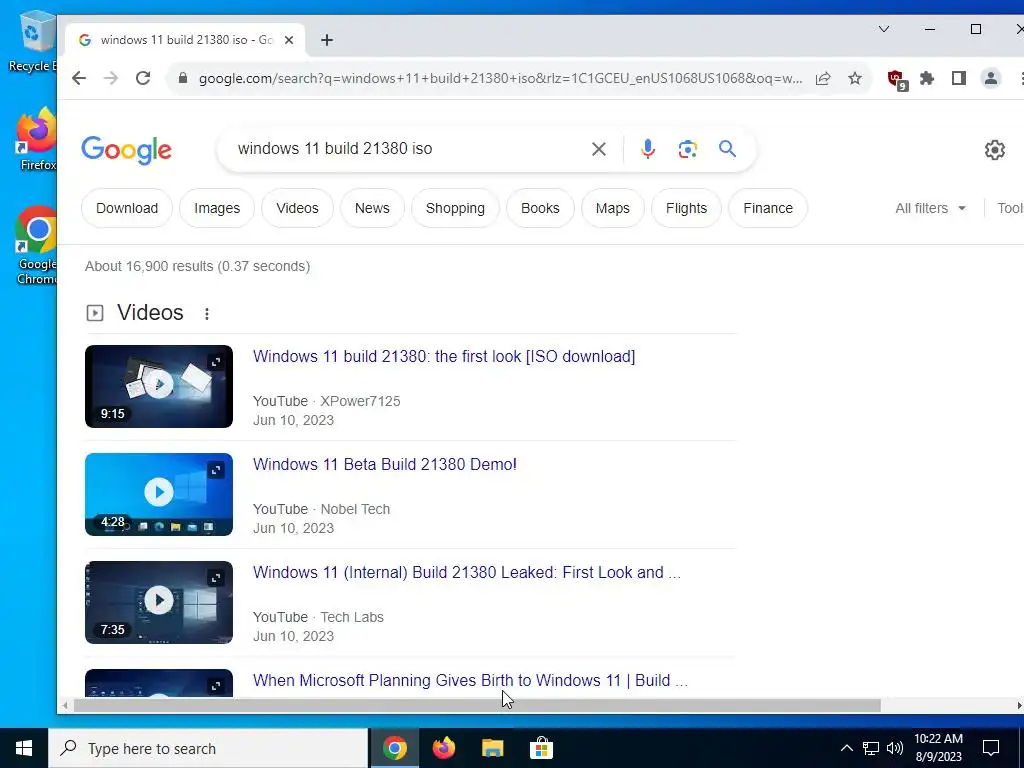Select the Google Chrome desktop shortcut

tap(37, 246)
